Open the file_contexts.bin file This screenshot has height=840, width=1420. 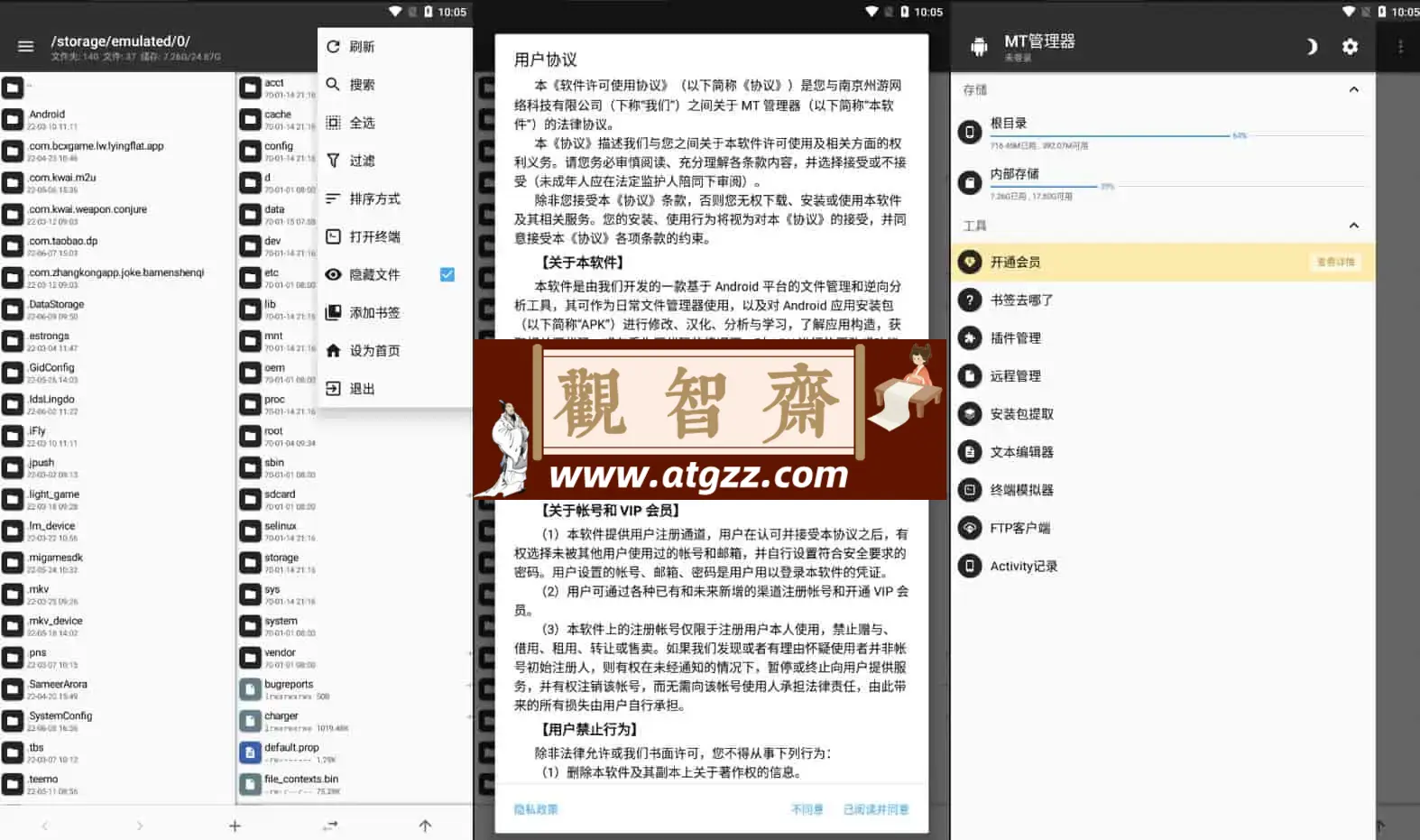[x=355, y=784]
